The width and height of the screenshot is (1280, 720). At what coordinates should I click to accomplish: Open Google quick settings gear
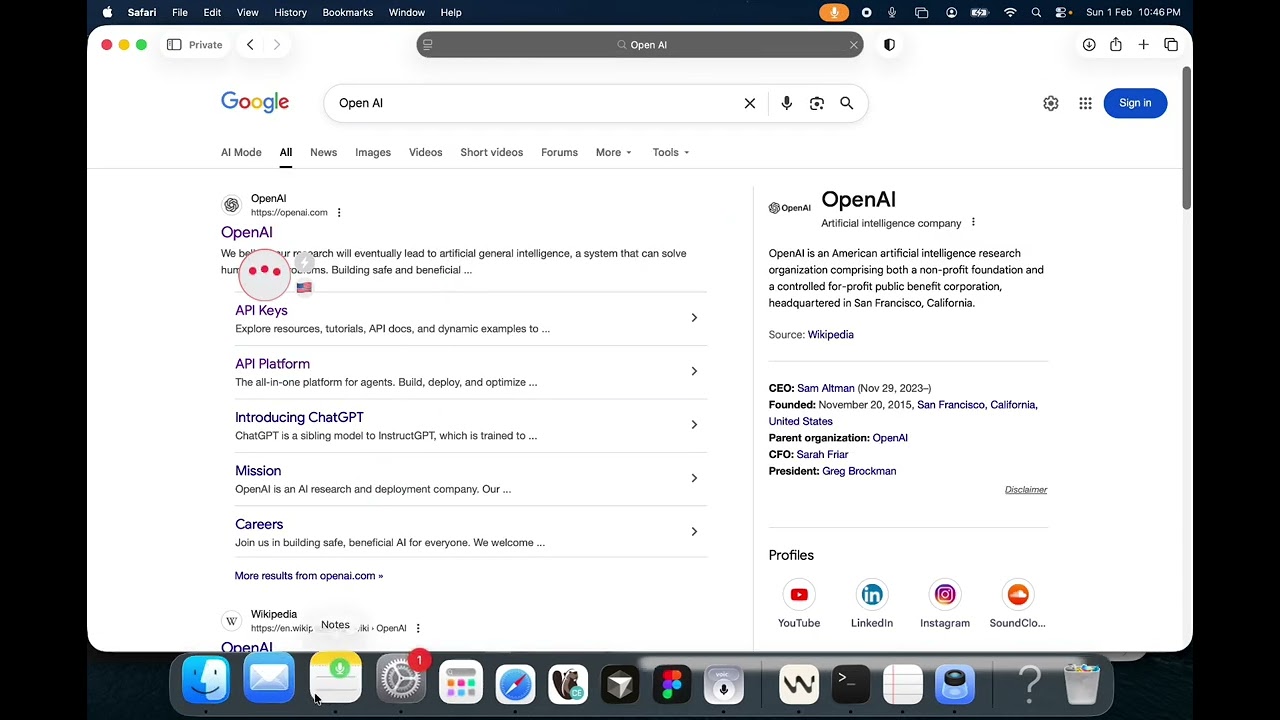(1051, 103)
